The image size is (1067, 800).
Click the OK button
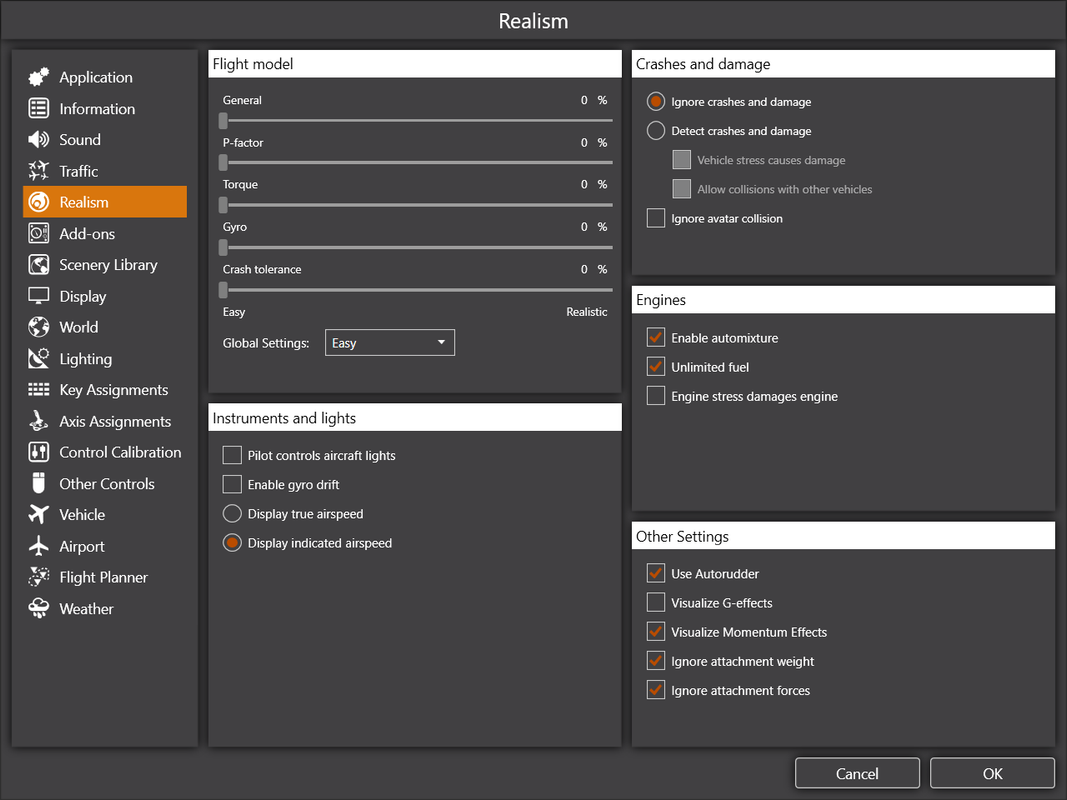click(x=992, y=773)
